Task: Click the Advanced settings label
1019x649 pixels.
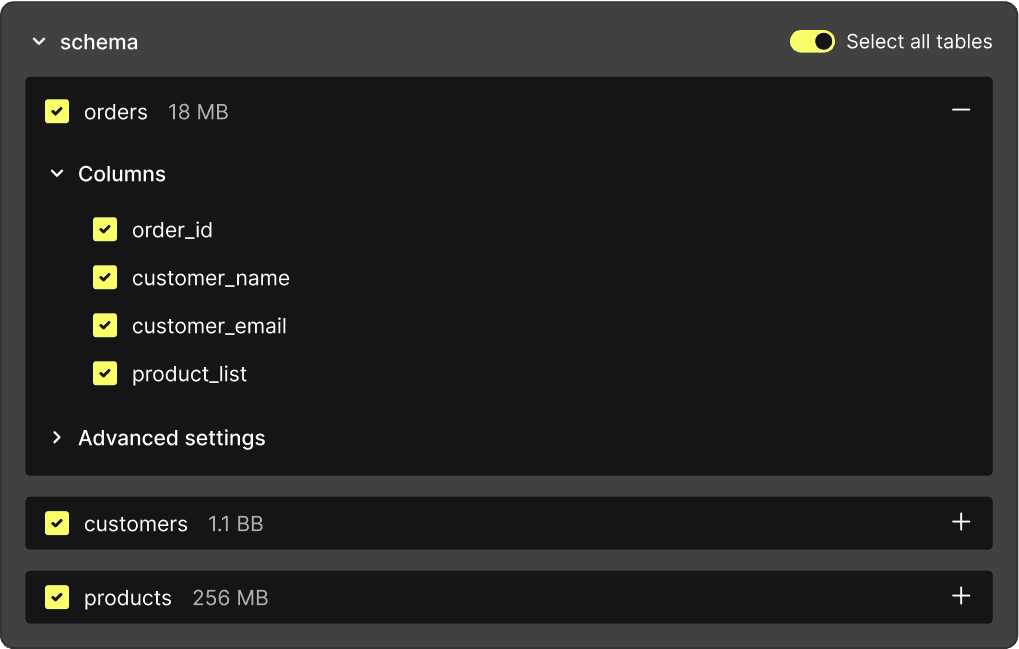Action: pos(172,438)
